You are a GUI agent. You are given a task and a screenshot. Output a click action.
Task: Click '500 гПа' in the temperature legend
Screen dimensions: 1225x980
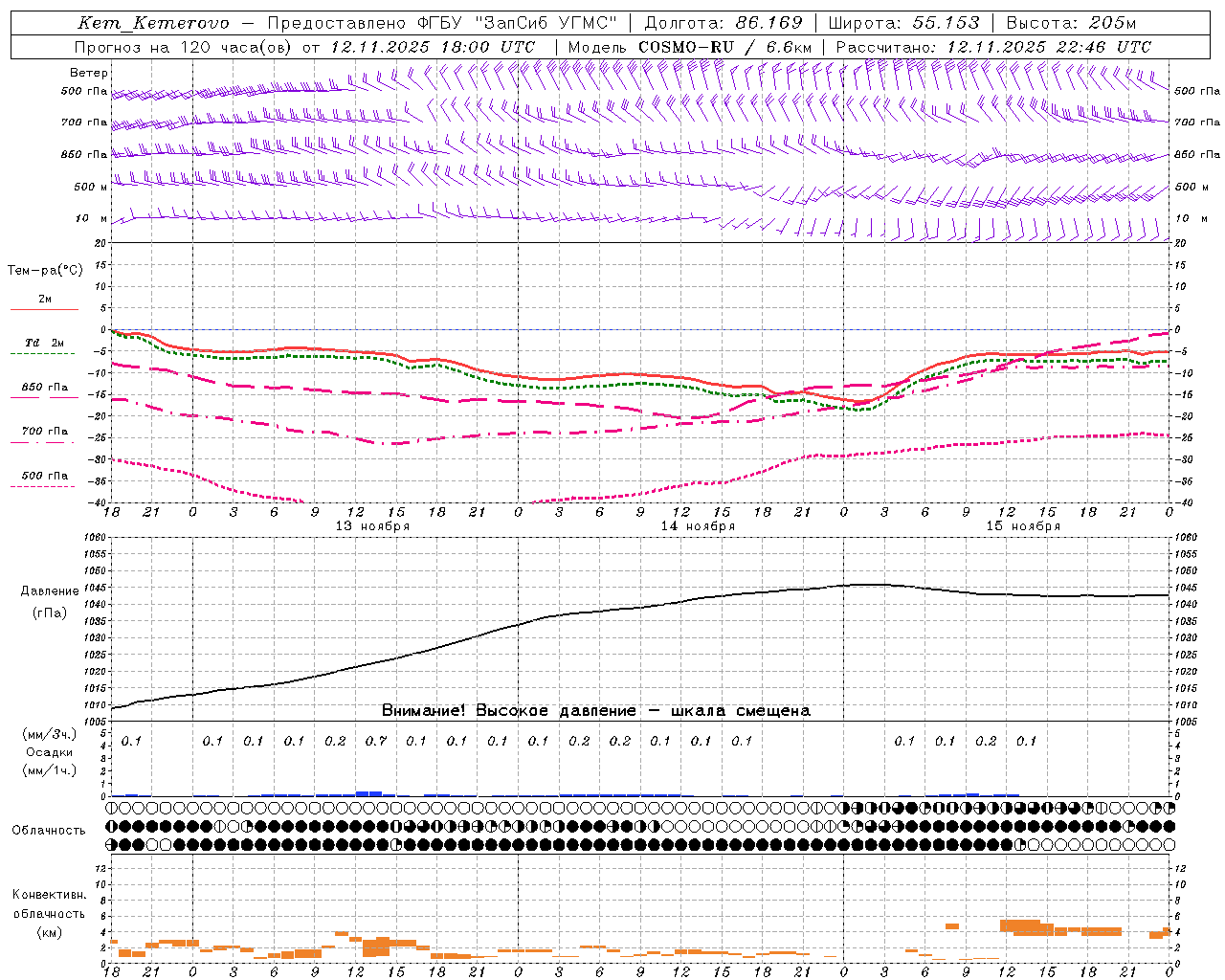[44, 476]
